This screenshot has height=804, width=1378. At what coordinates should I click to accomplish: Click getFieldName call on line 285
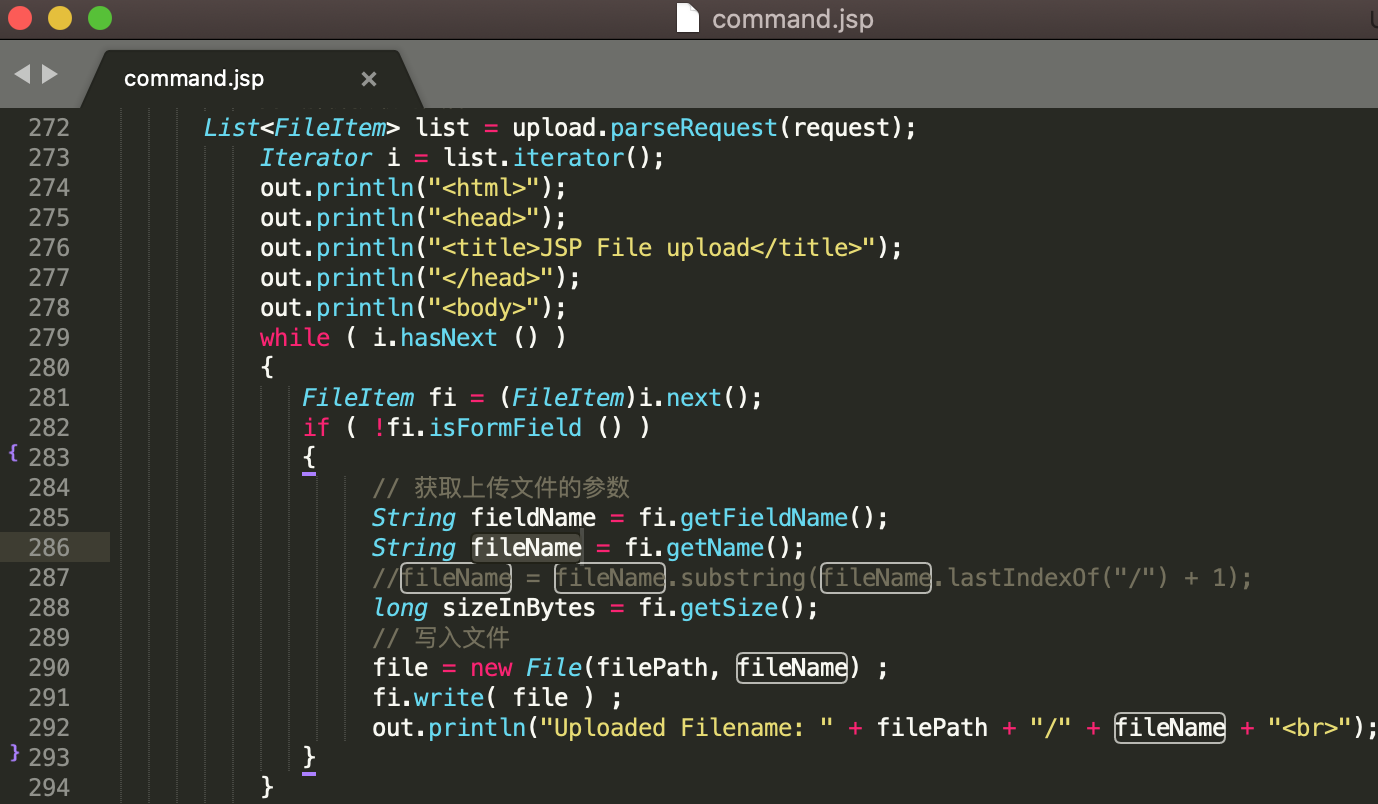764,518
